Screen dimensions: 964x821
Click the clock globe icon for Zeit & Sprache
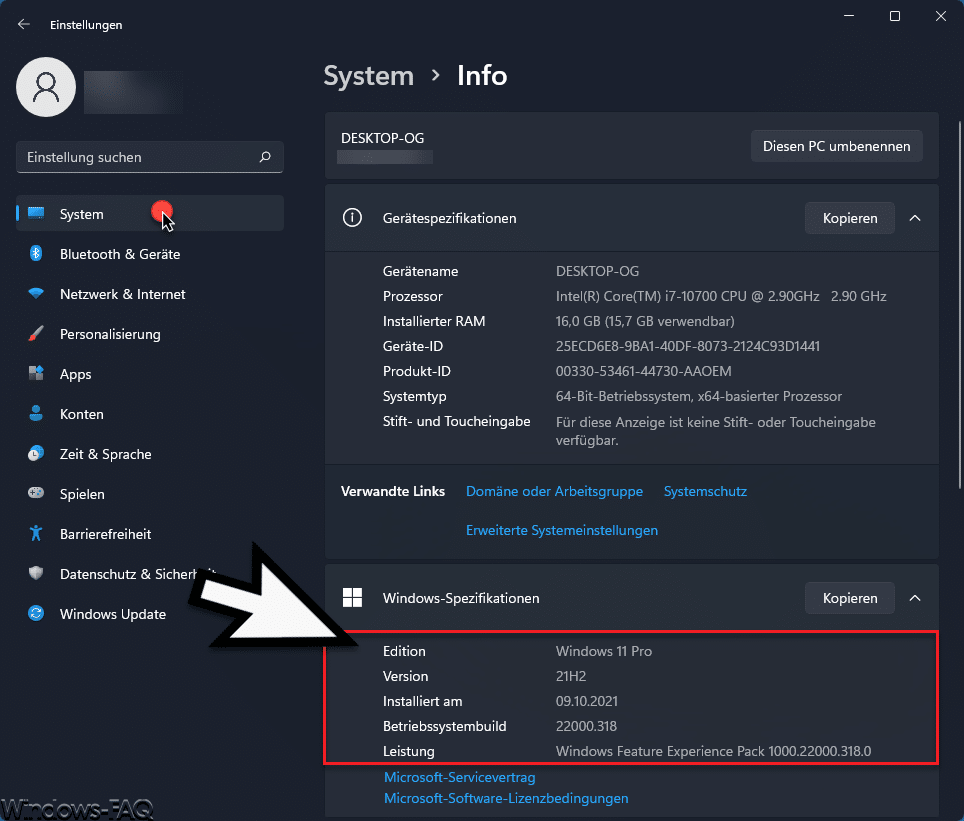(36, 453)
